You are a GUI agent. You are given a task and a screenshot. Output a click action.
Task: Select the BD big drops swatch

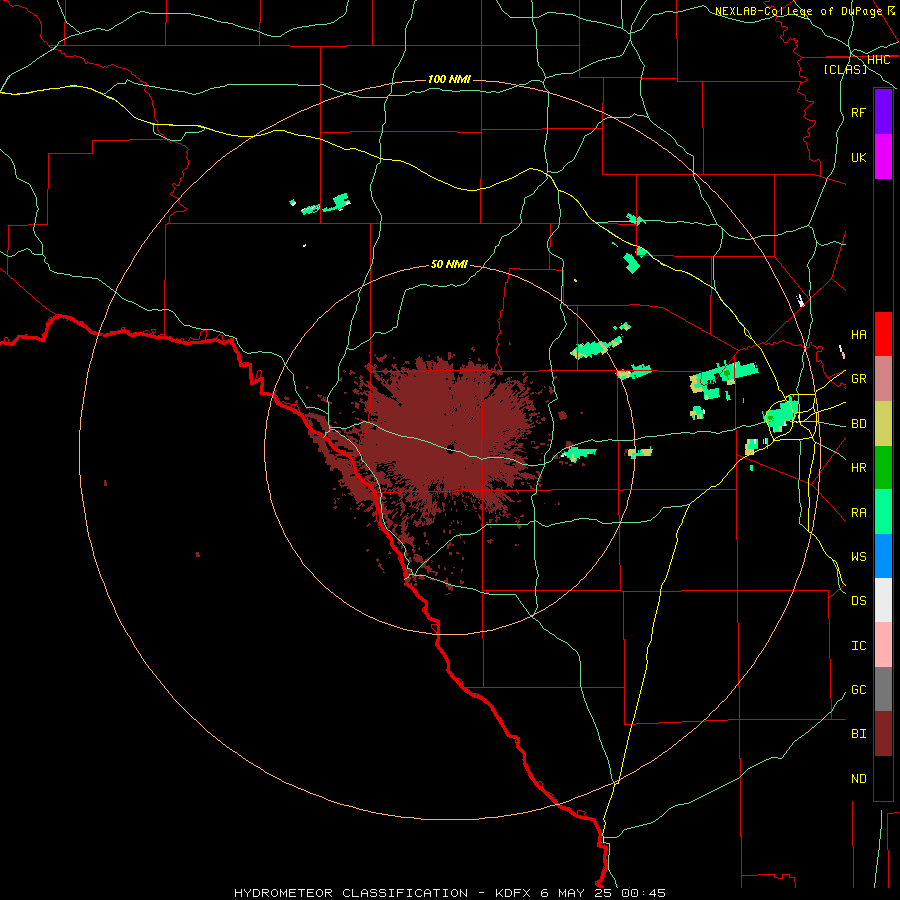pos(883,423)
